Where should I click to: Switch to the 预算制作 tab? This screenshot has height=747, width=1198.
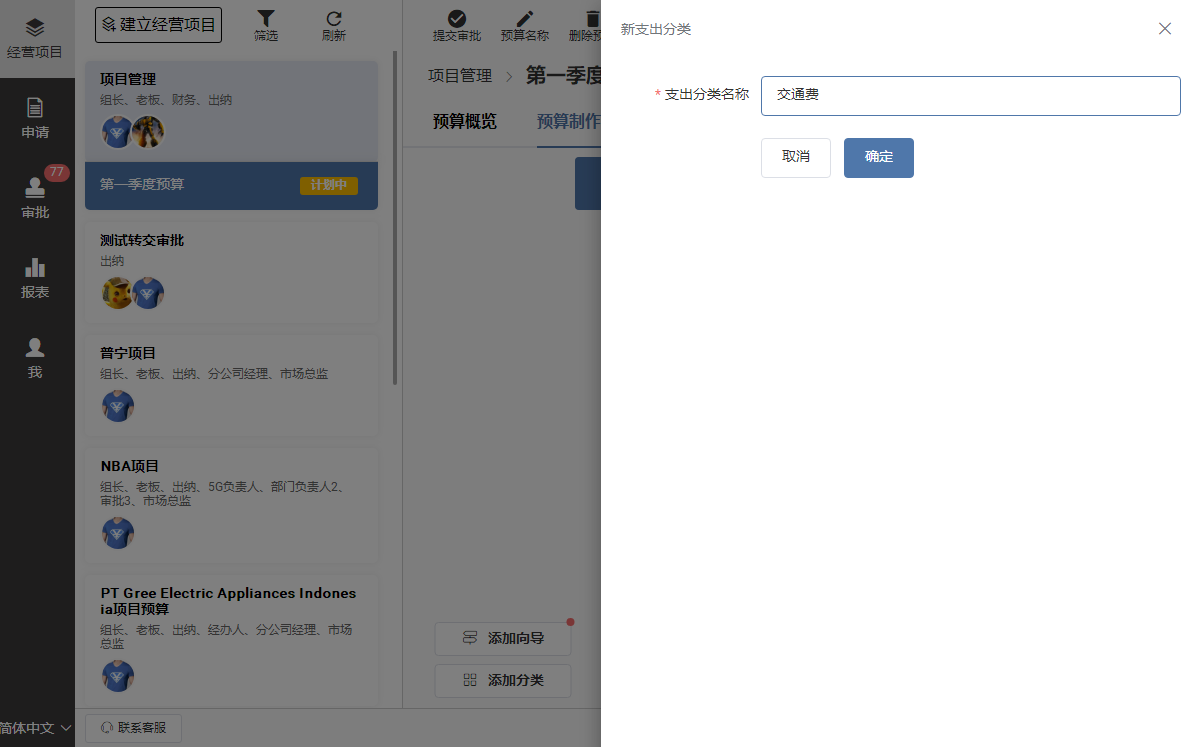pyautogui.click(x=568, y=122)
